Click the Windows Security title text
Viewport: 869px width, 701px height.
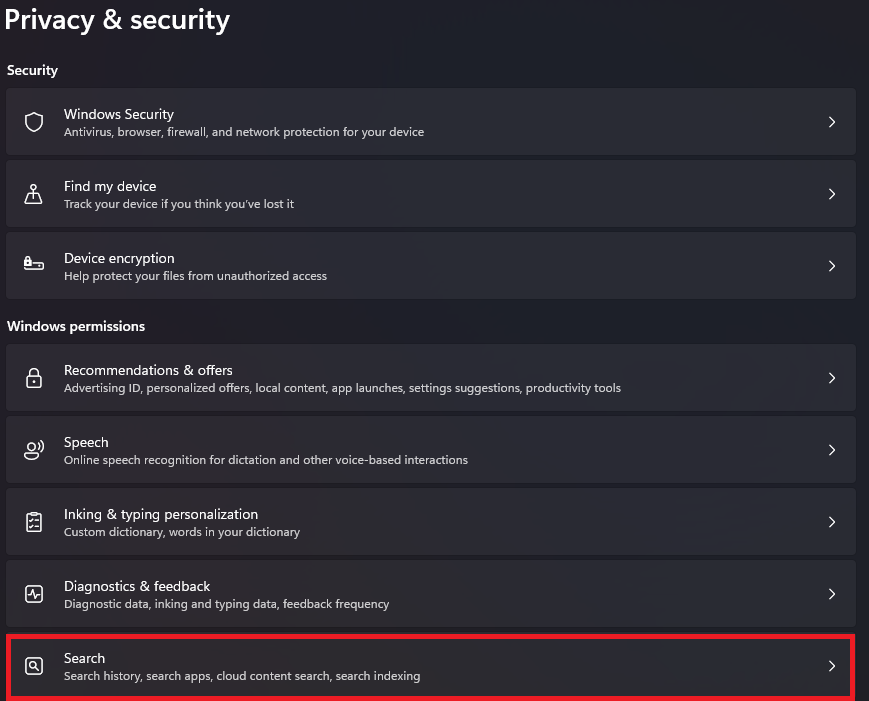pos(119,114)
